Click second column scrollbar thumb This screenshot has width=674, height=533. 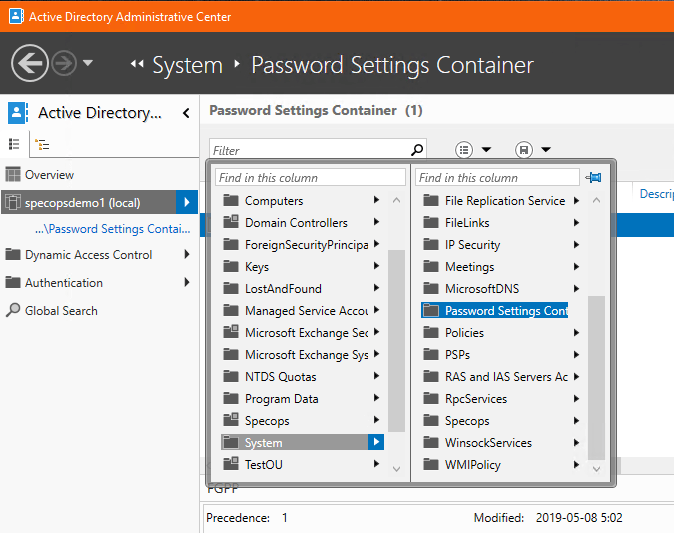(x=596, y=378)
